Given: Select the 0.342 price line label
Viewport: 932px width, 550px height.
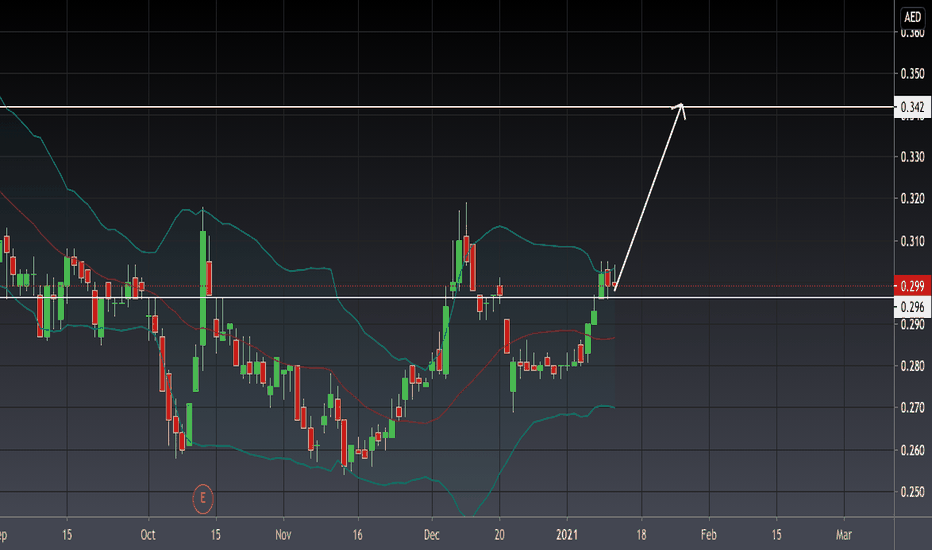Looking at the screenshot, I should point(912,107).
